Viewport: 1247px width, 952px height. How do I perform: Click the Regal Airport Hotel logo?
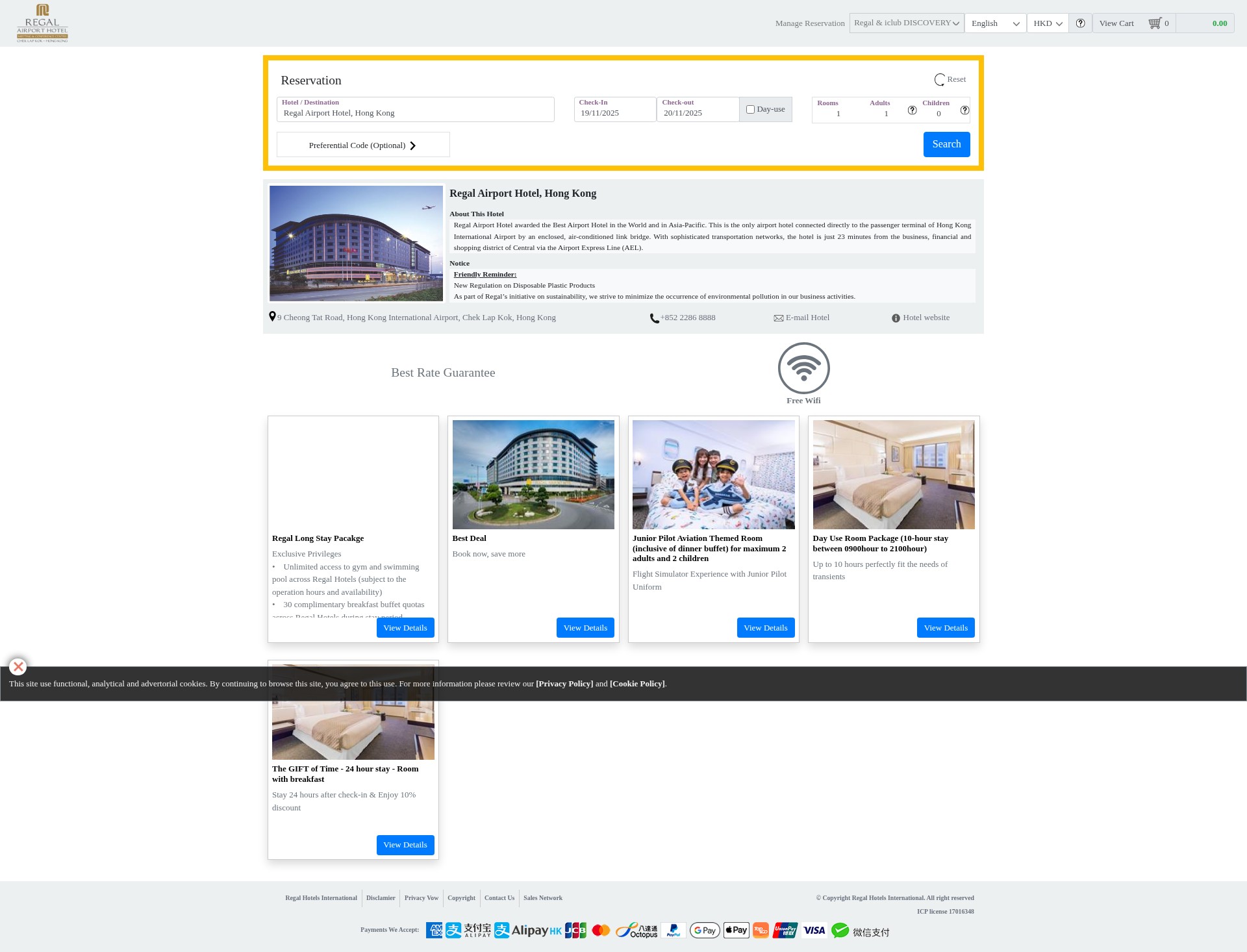pyautogui.click(x=42, y=23)
